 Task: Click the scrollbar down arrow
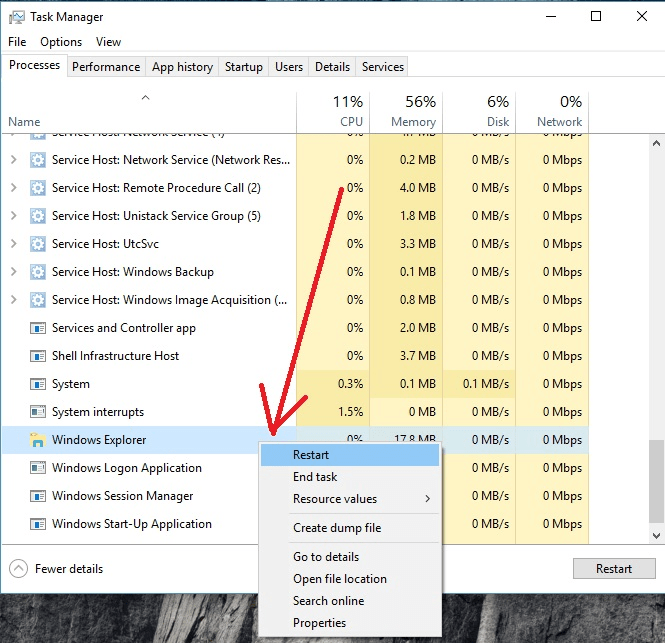(656, 536)
